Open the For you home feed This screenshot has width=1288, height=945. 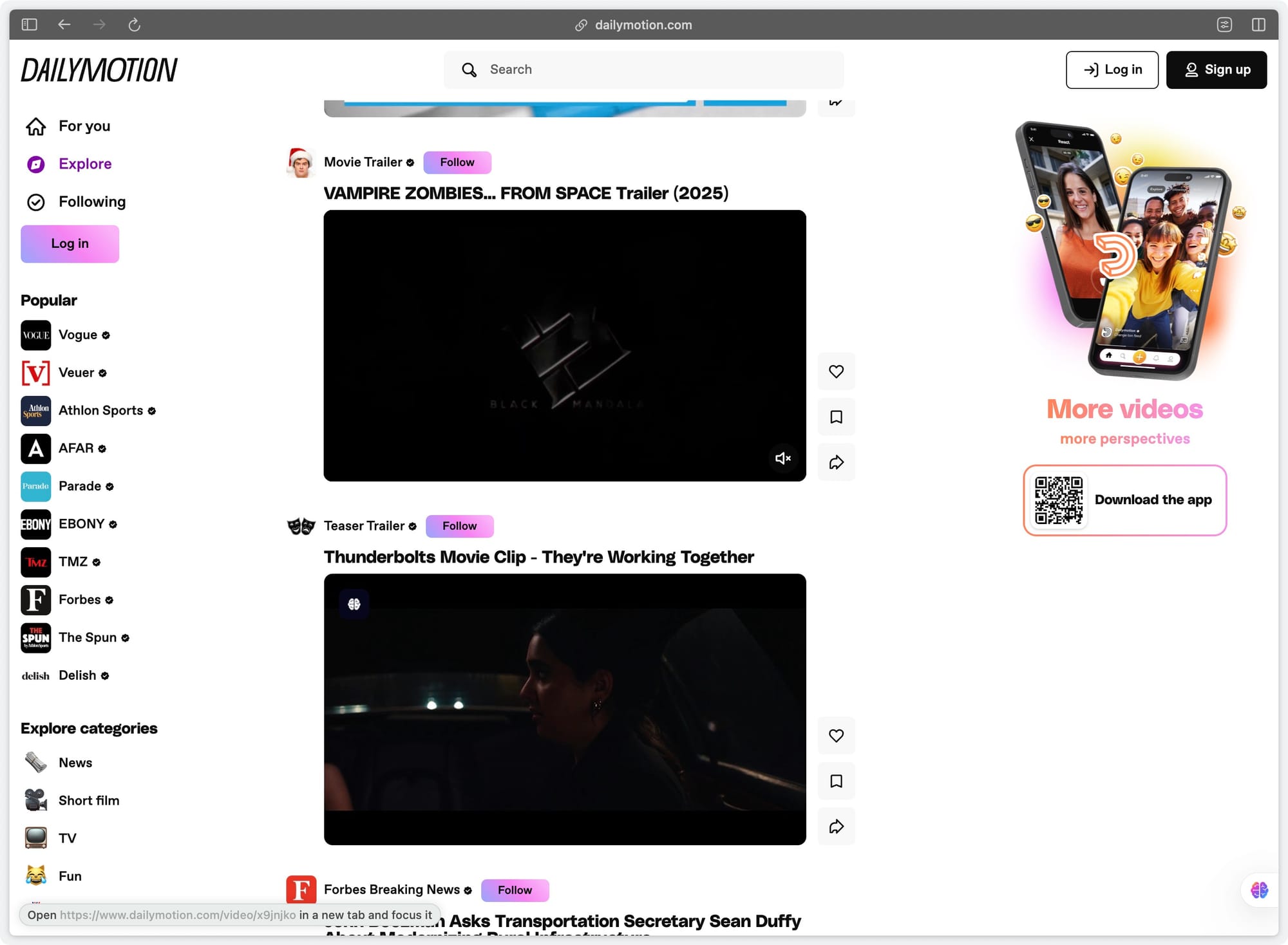pyautogui.click(x=84, y=126)
